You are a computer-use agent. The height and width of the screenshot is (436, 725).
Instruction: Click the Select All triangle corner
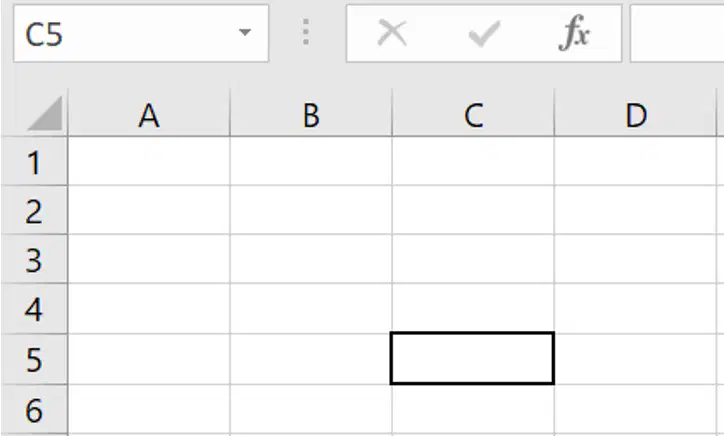(45, 113)
